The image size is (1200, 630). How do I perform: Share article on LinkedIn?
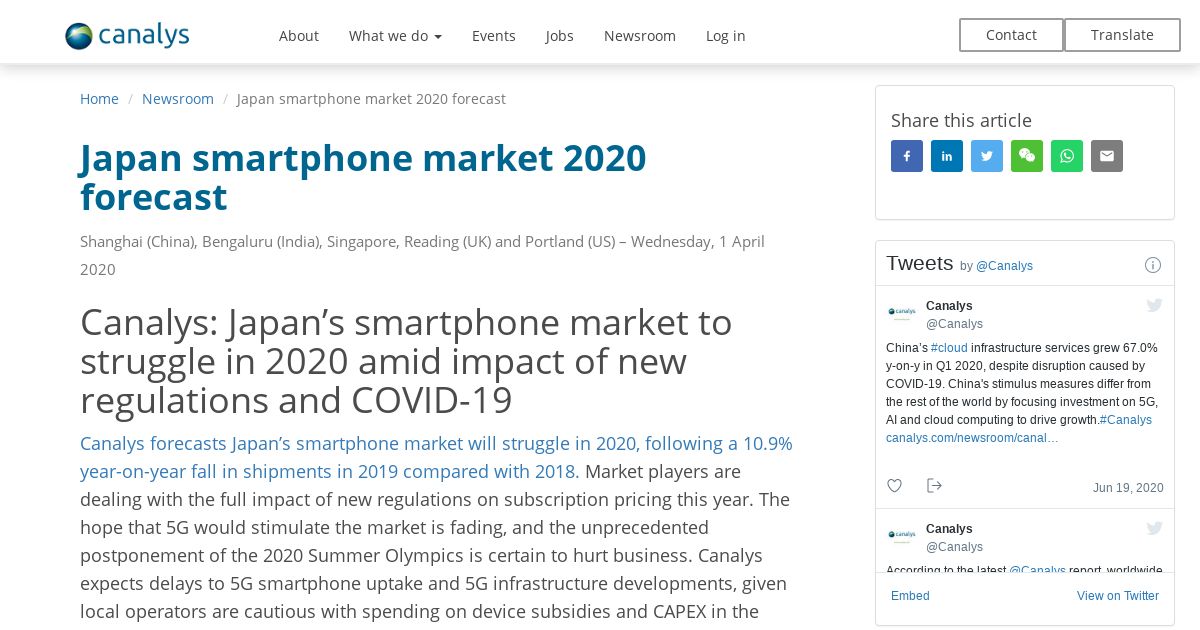pos(947,156)
